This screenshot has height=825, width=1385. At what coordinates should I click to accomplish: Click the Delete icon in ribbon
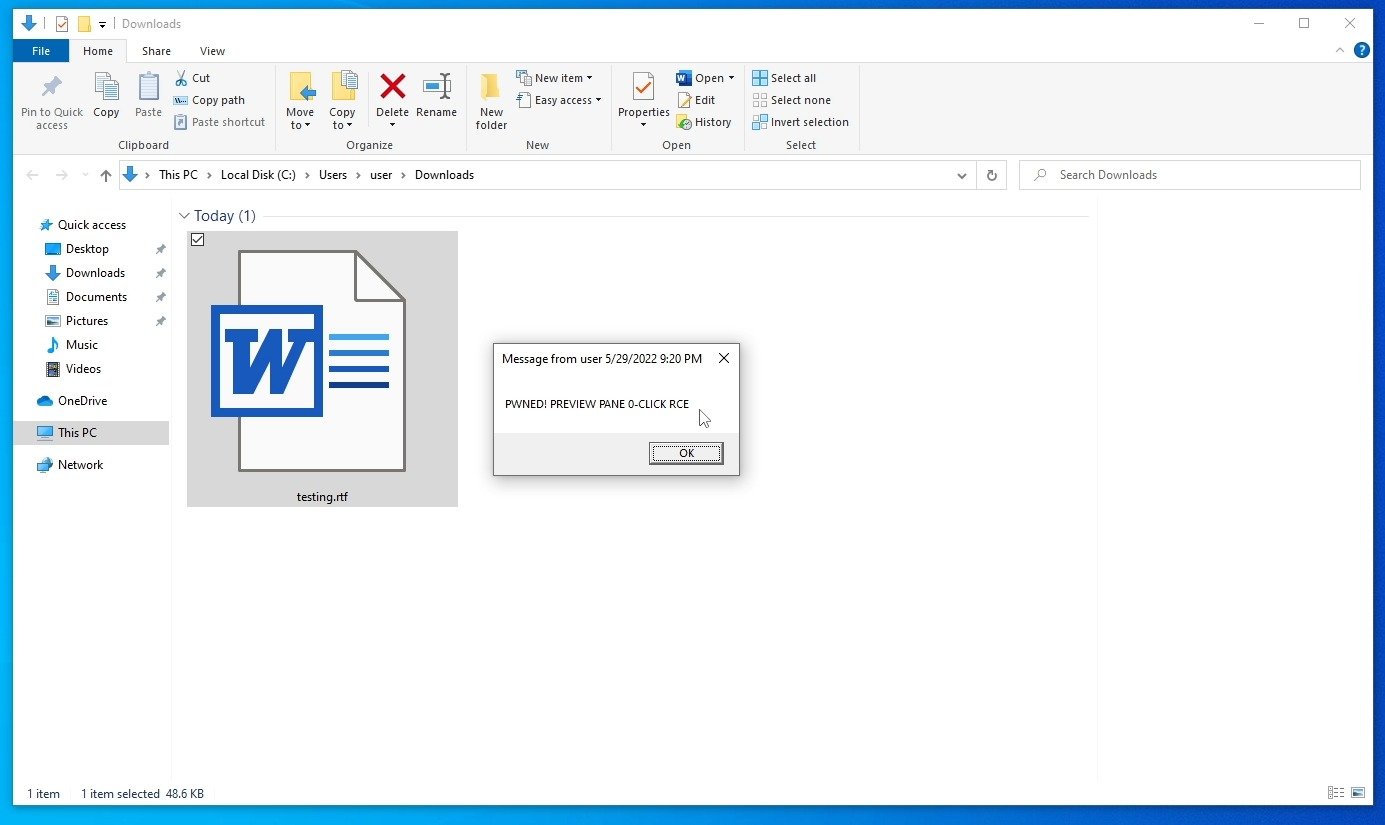[x=392, y=87]
